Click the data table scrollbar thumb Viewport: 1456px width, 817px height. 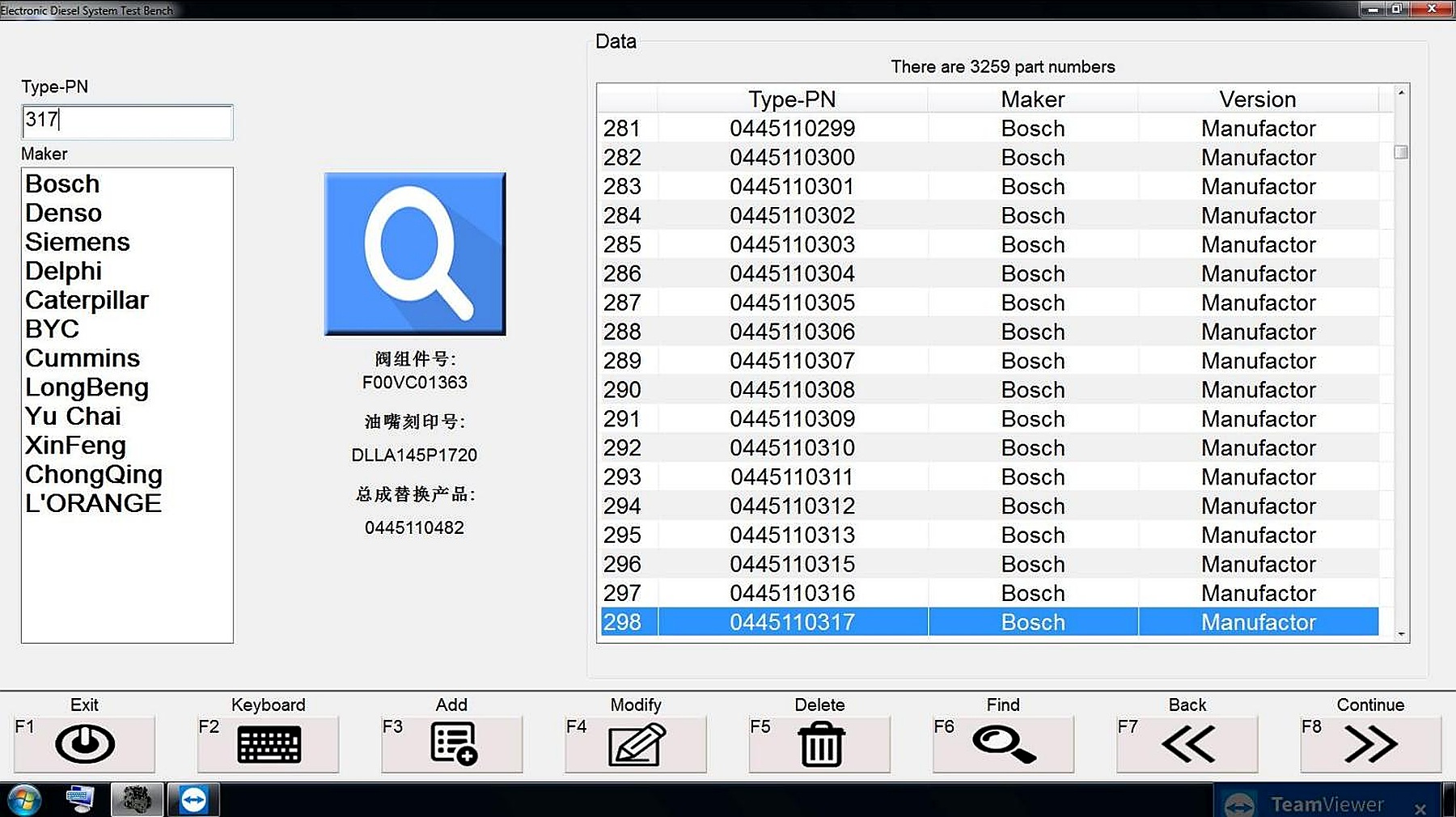tap(1401, 152)
